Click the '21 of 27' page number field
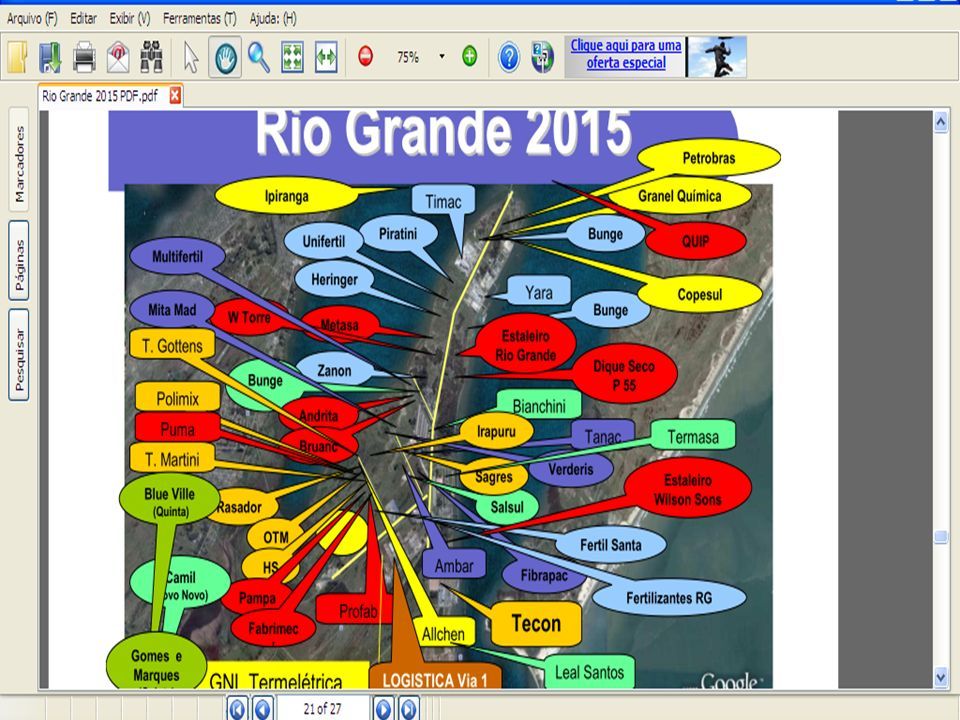960x720 pixels. click(x=323, y=708)
